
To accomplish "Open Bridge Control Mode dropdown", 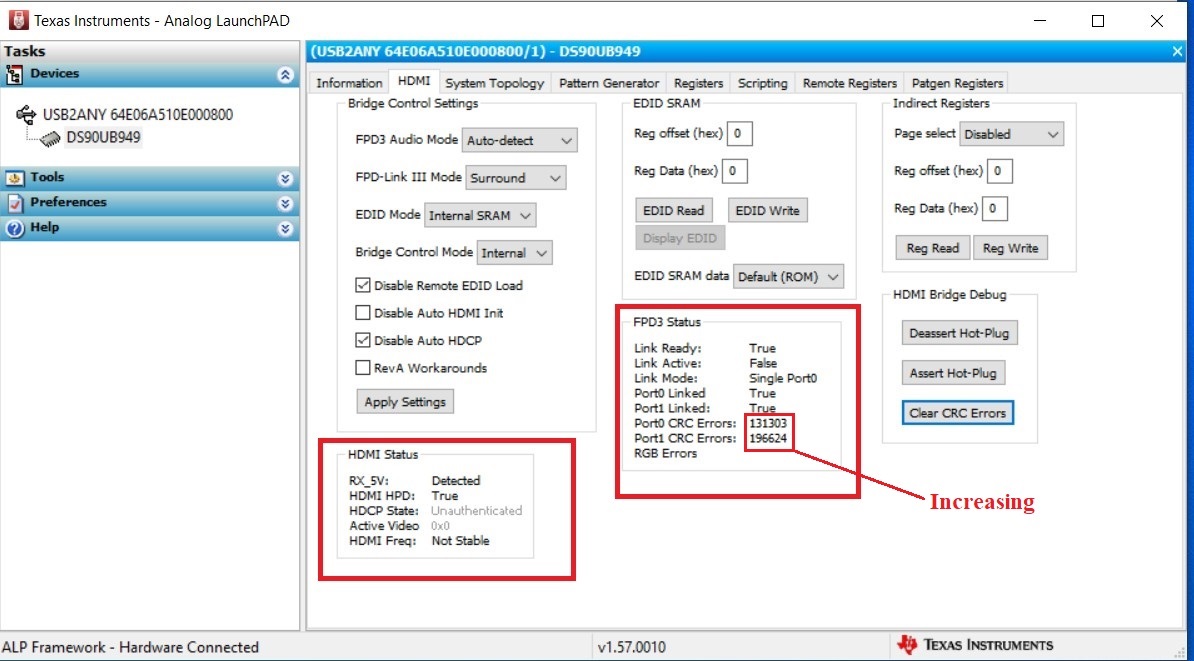I will coord(514,253).
